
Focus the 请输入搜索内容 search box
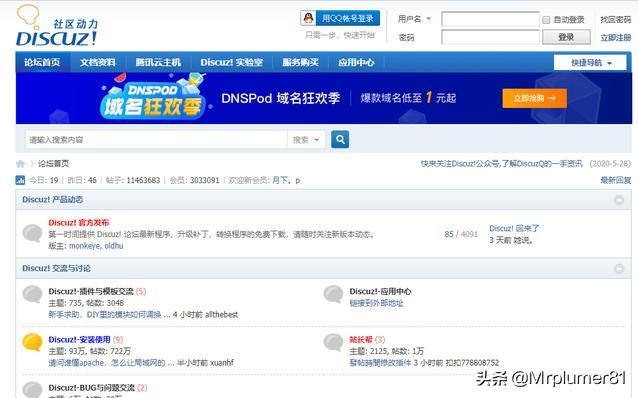[x=156, y=140]
